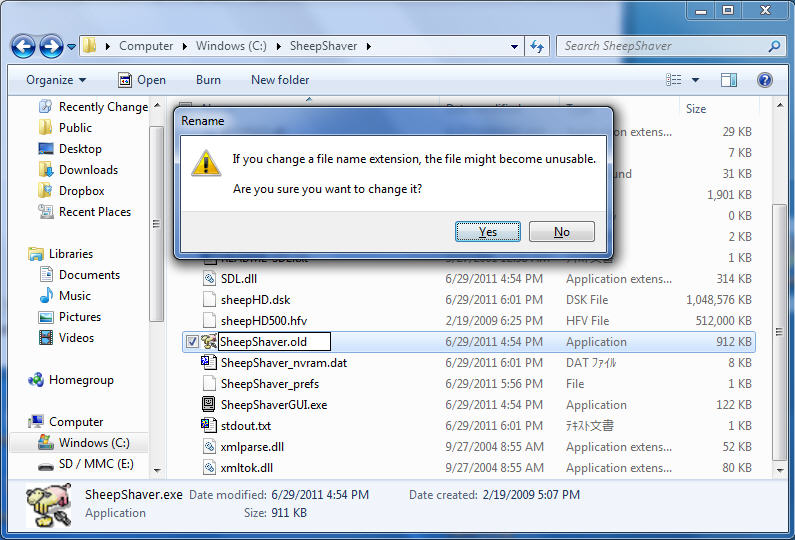Click SheepShaver.old application icon
The image size is (795, 540).
pyautogui.click(x=208, y=341)
